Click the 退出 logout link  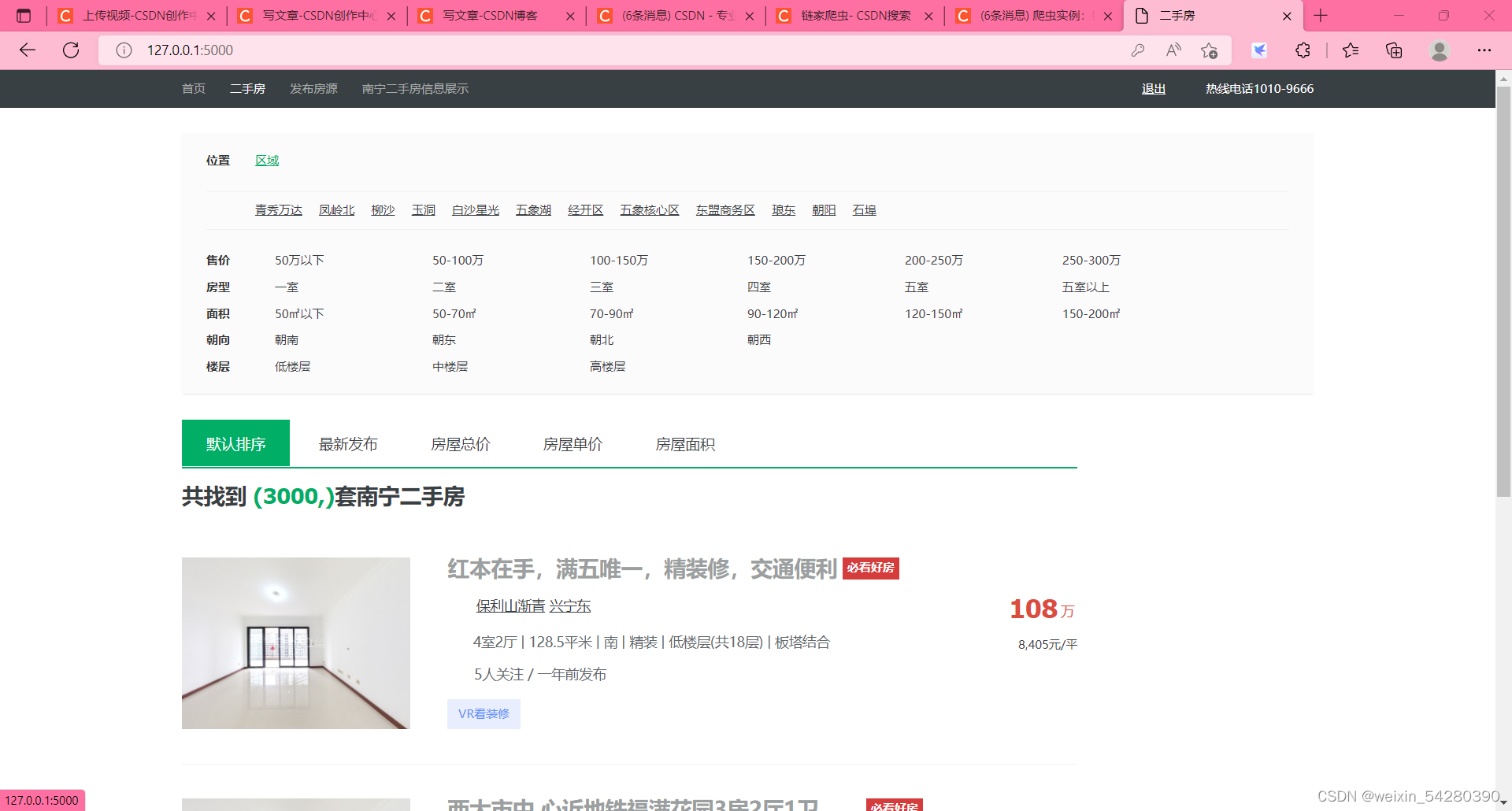[x=1153, y=89]
